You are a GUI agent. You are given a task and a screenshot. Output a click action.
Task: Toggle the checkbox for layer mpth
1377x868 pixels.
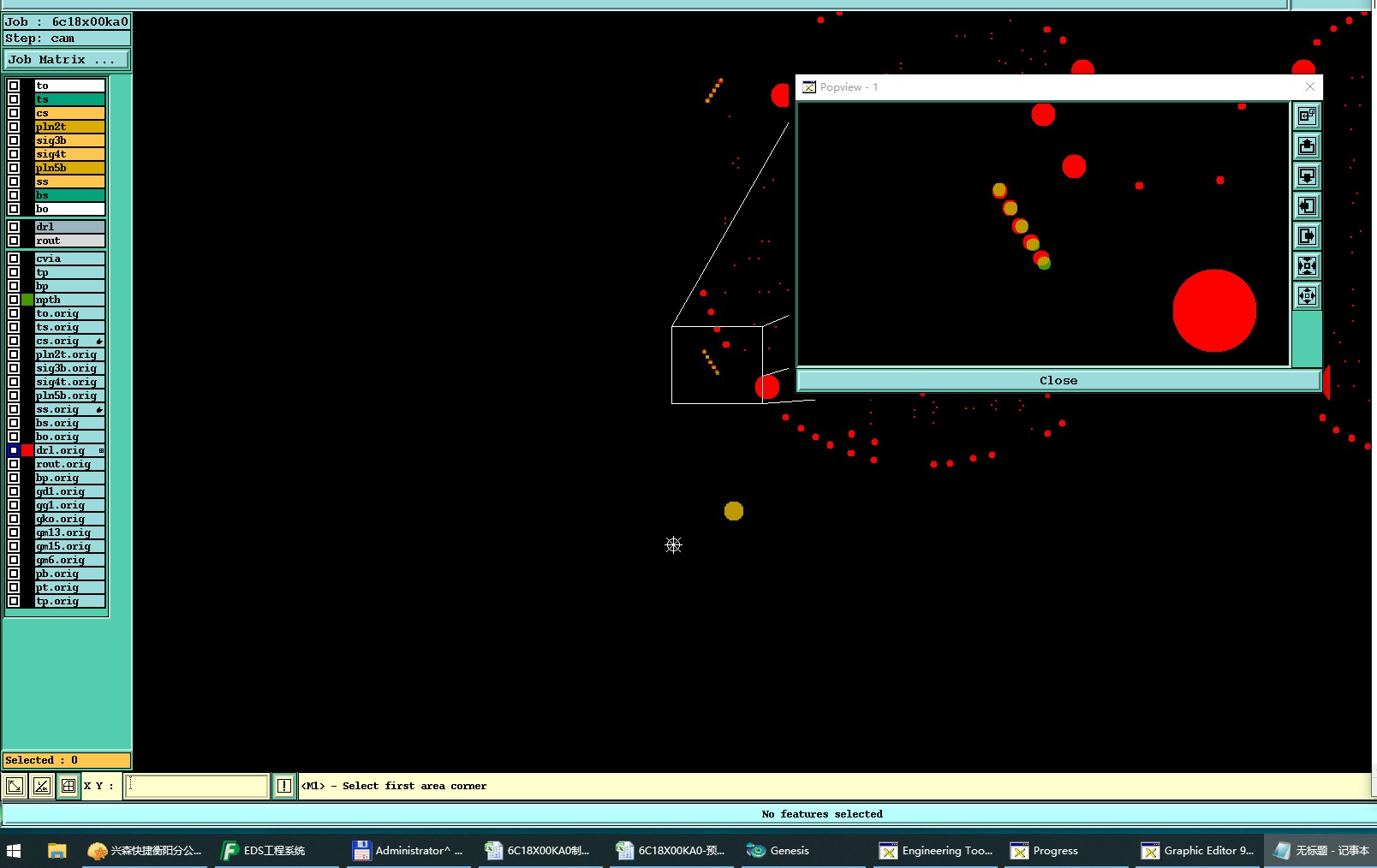point(14,300)
